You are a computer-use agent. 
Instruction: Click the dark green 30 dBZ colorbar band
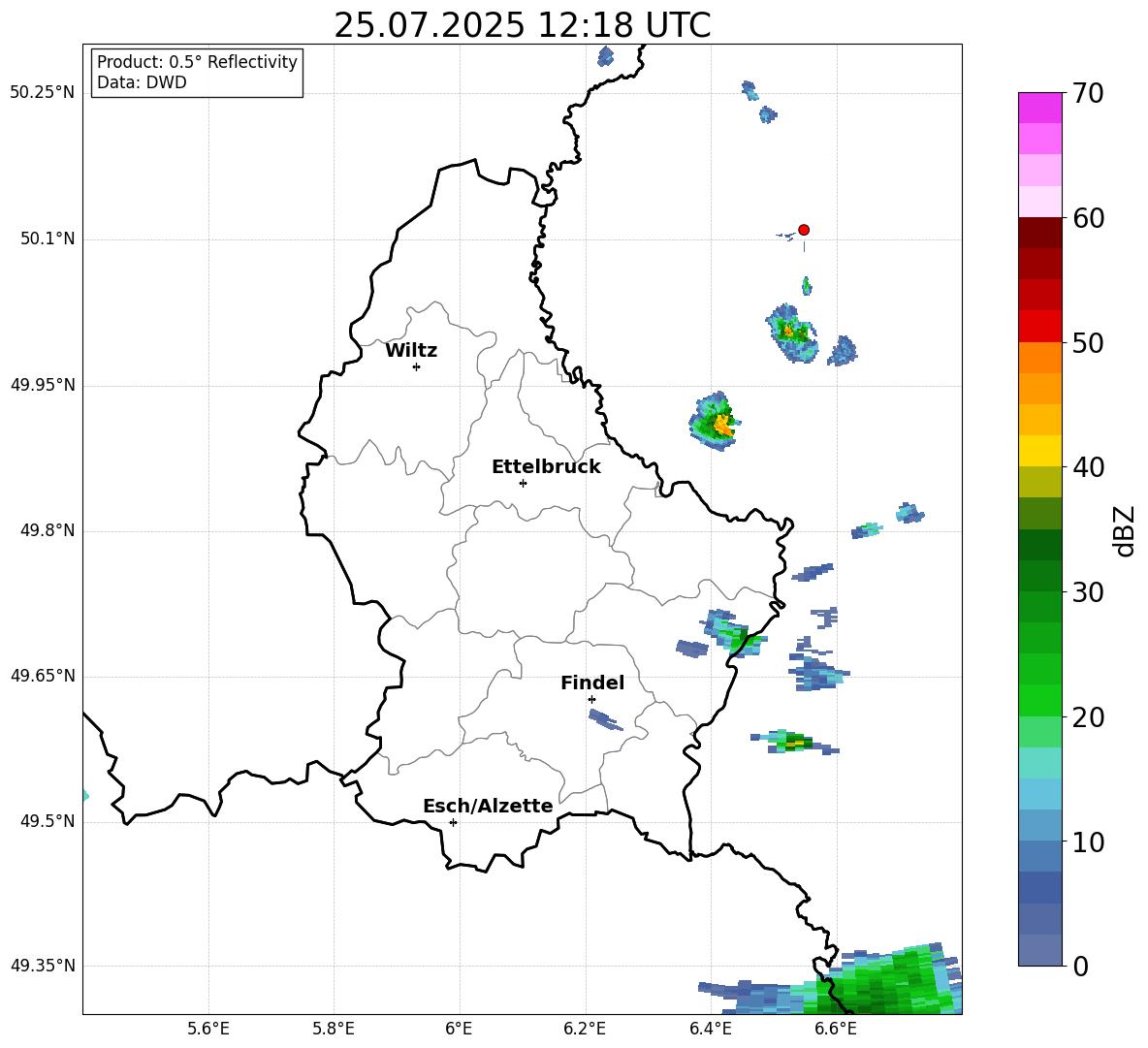pos(1039,576)
